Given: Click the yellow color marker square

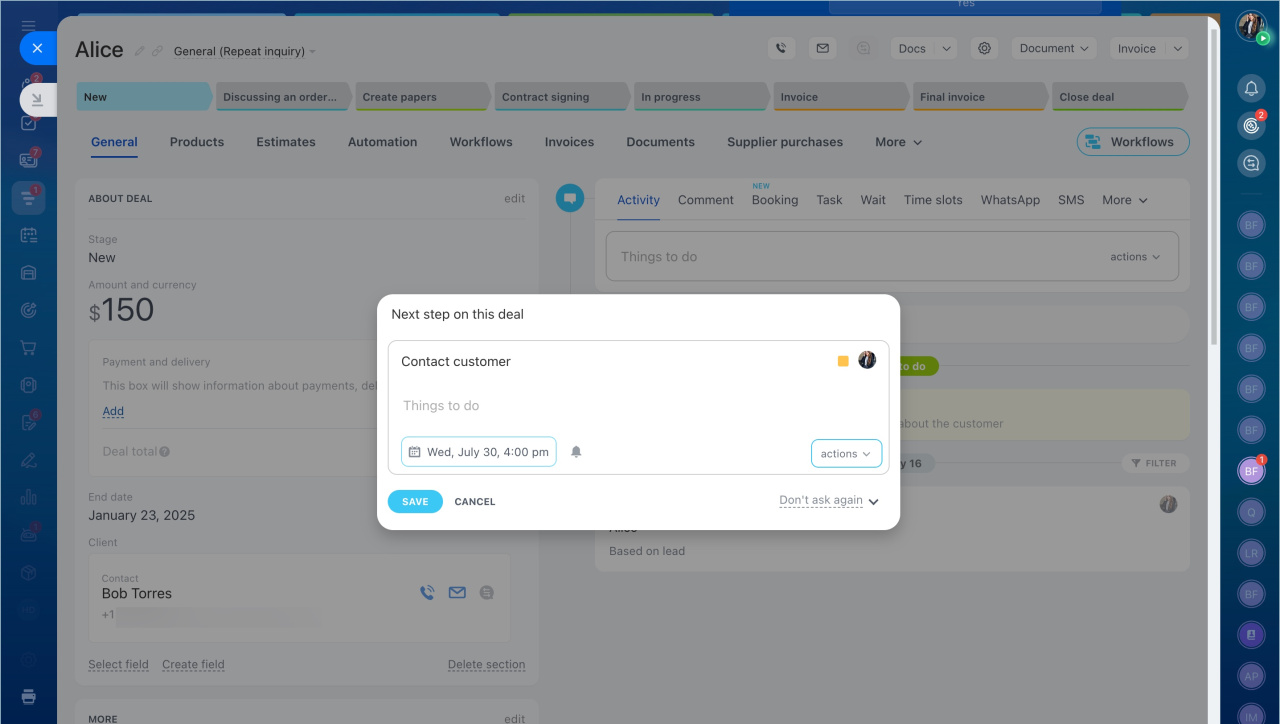Looking at the screenshot, I should tap(843, 361).
